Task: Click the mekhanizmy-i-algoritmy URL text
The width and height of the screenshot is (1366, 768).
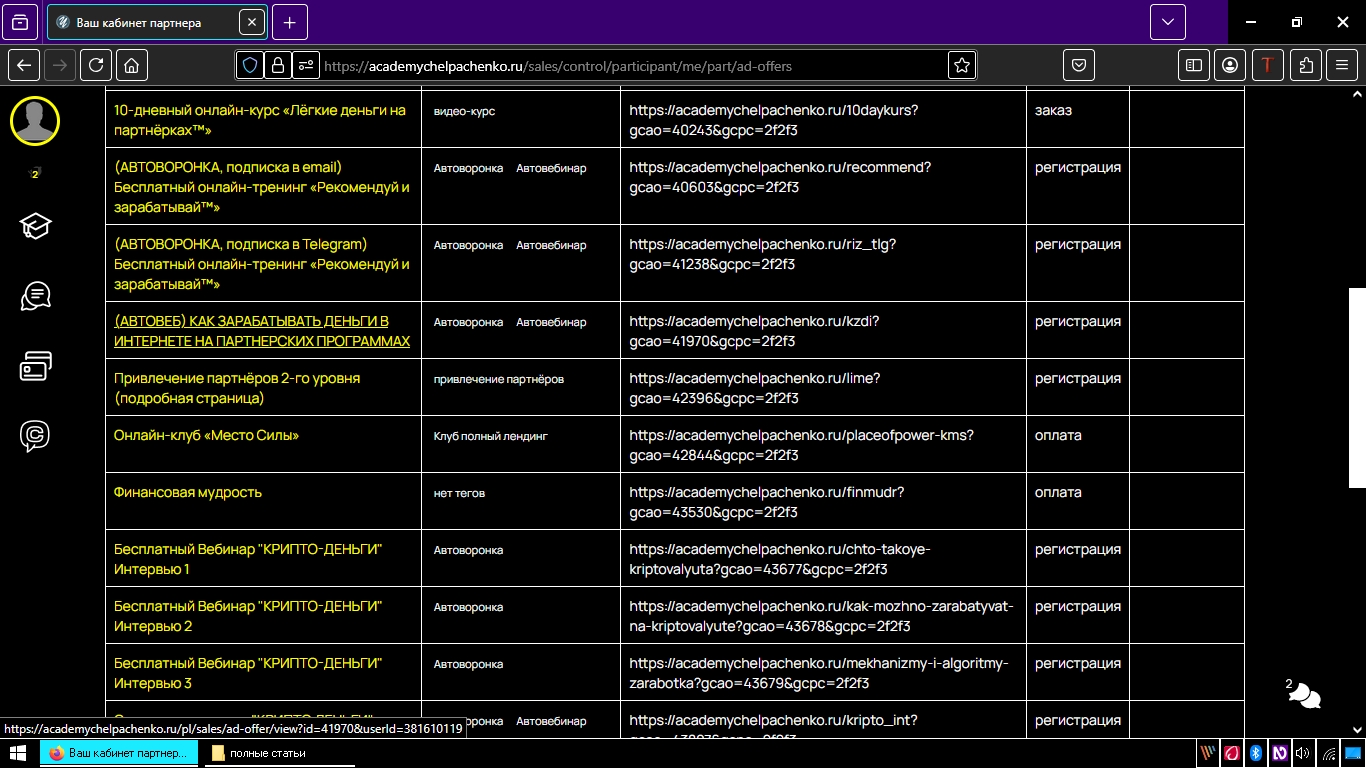Action: pos(819,673)
